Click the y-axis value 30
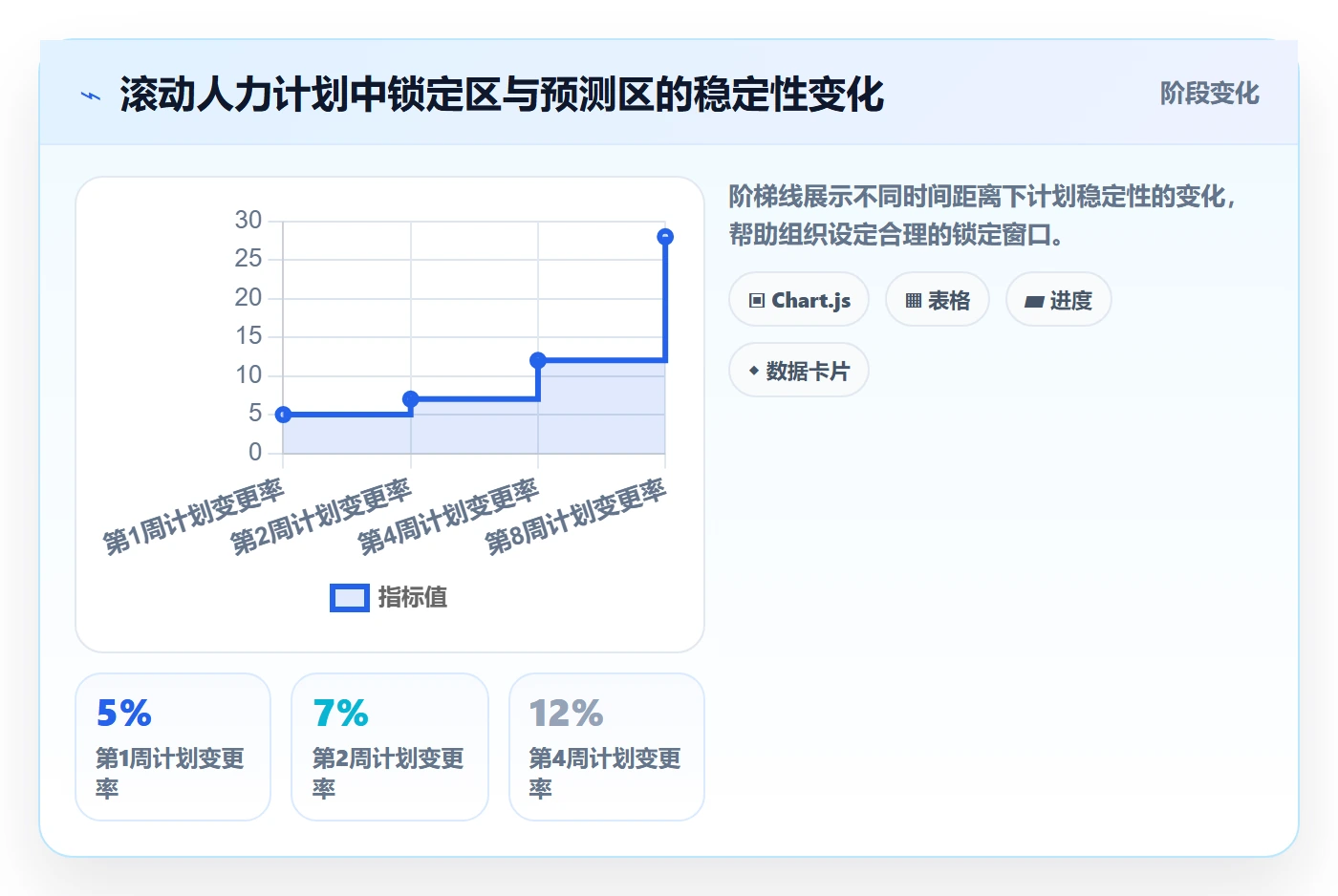 [248, 221]
